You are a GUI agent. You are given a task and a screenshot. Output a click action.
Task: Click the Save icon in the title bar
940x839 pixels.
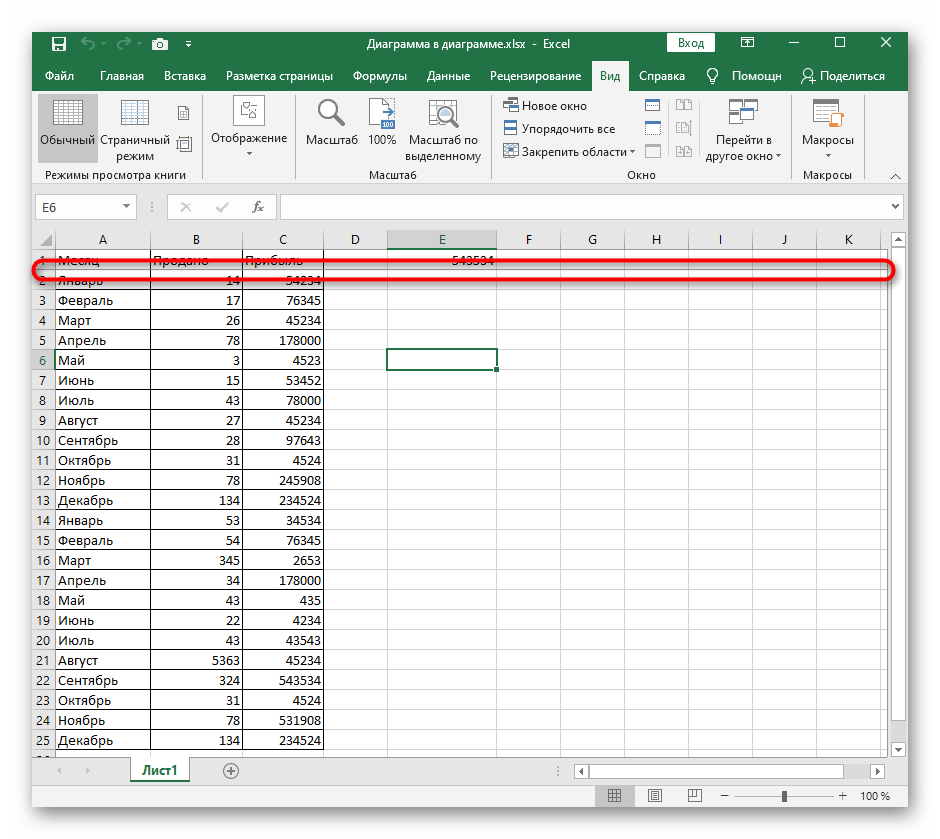pos(59,44)
